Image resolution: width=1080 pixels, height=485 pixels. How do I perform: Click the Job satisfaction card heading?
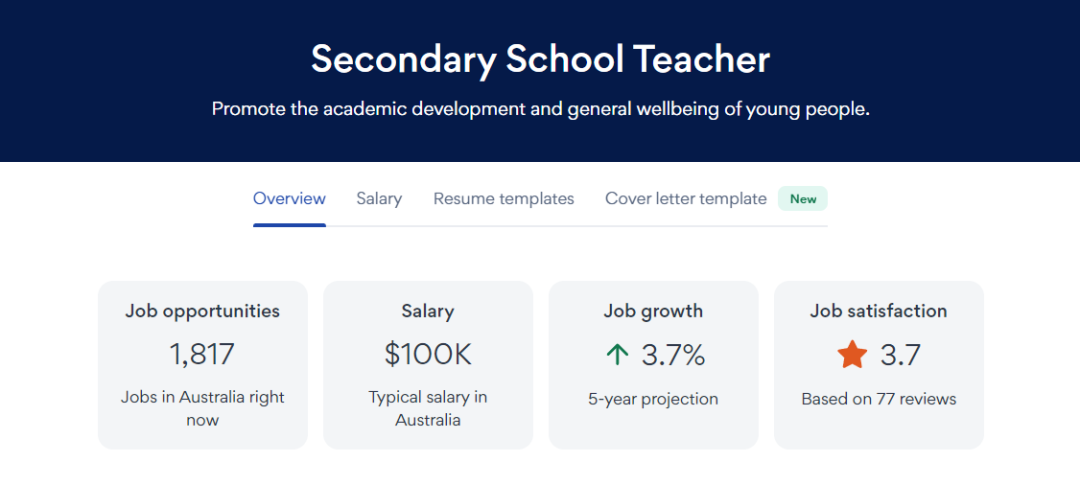(x=878, y=311)
